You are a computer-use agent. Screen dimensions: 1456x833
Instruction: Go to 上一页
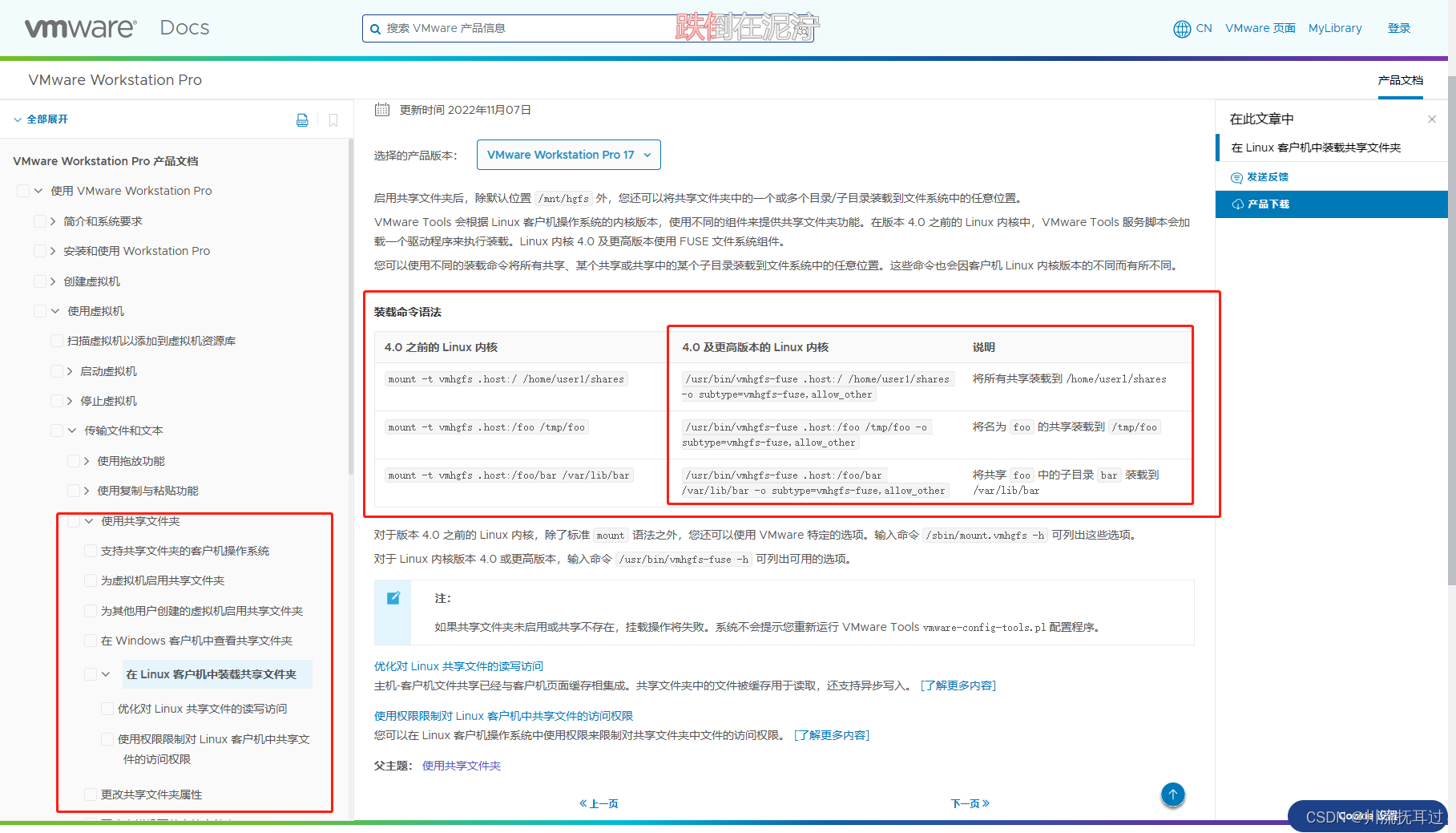(x=599, y=803)
